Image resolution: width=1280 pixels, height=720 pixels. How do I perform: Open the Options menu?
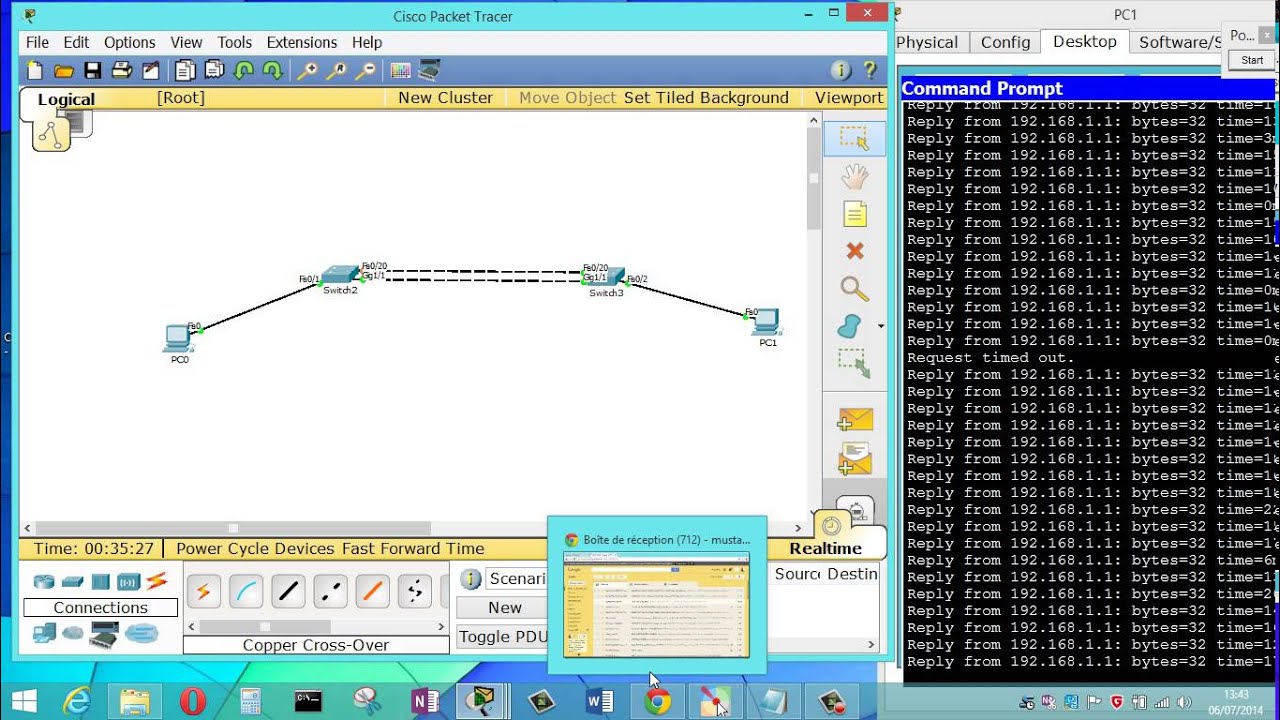[130, 42]
